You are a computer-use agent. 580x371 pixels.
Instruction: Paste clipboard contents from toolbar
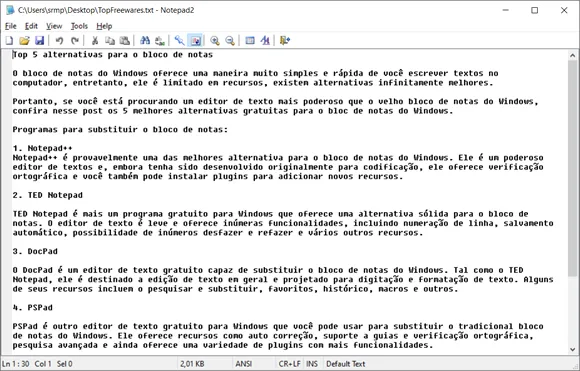[125, 40]
